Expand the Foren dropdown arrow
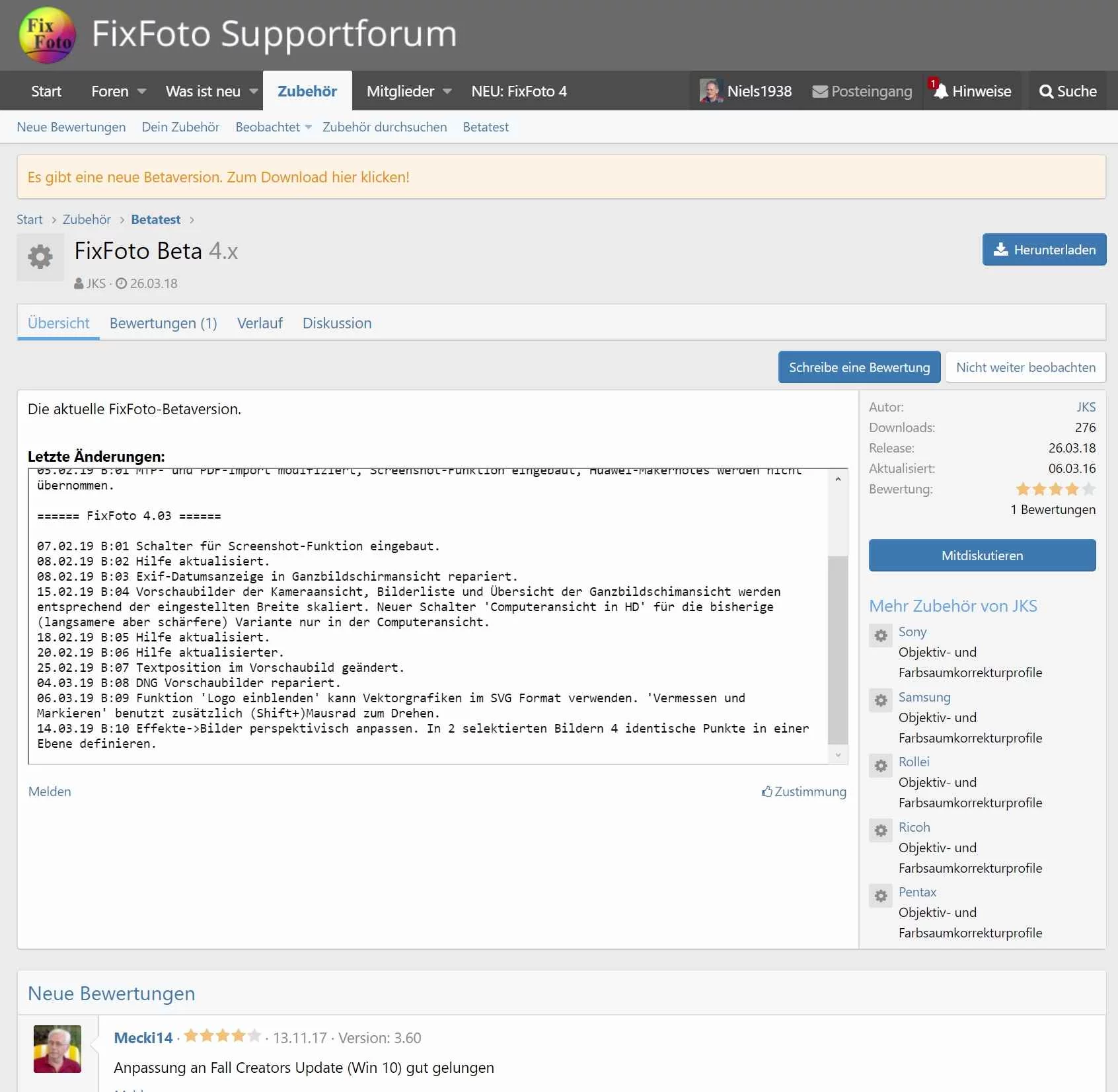1118x1092 pixels. pos(141,91)
